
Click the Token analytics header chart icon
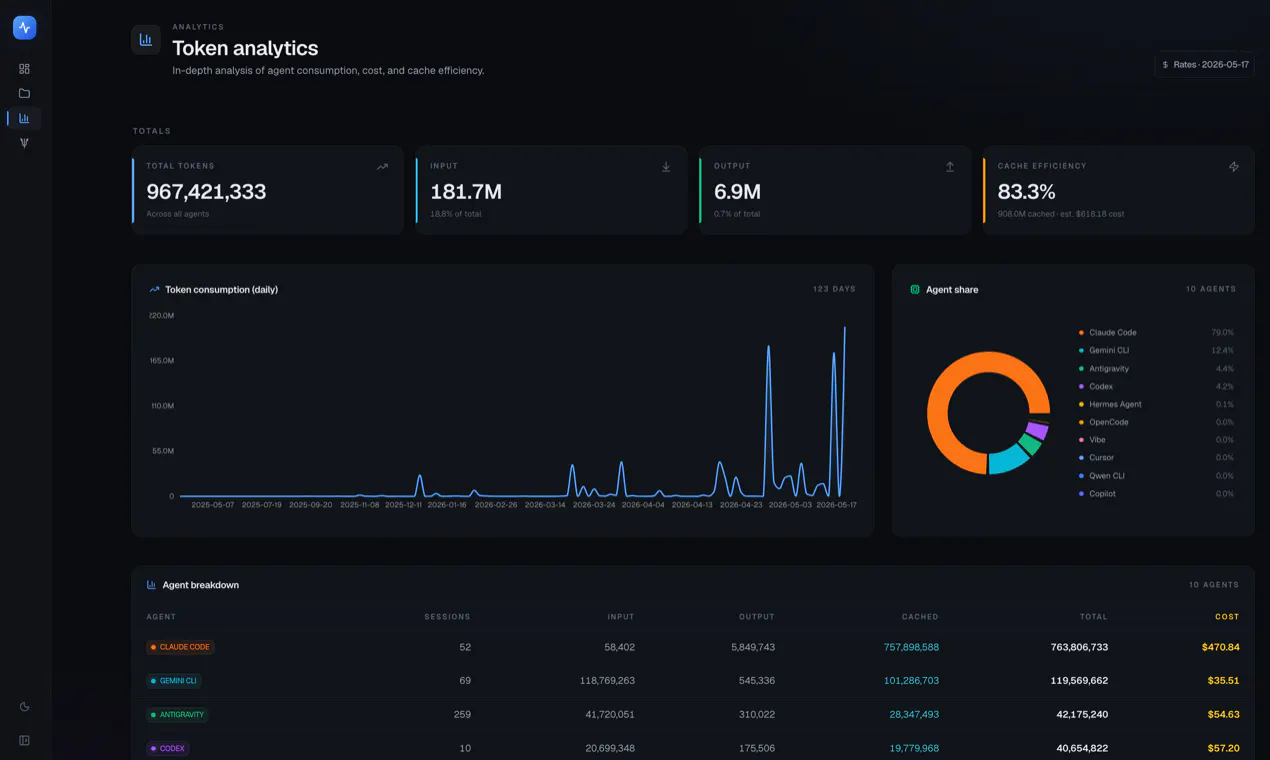(146, 40)
